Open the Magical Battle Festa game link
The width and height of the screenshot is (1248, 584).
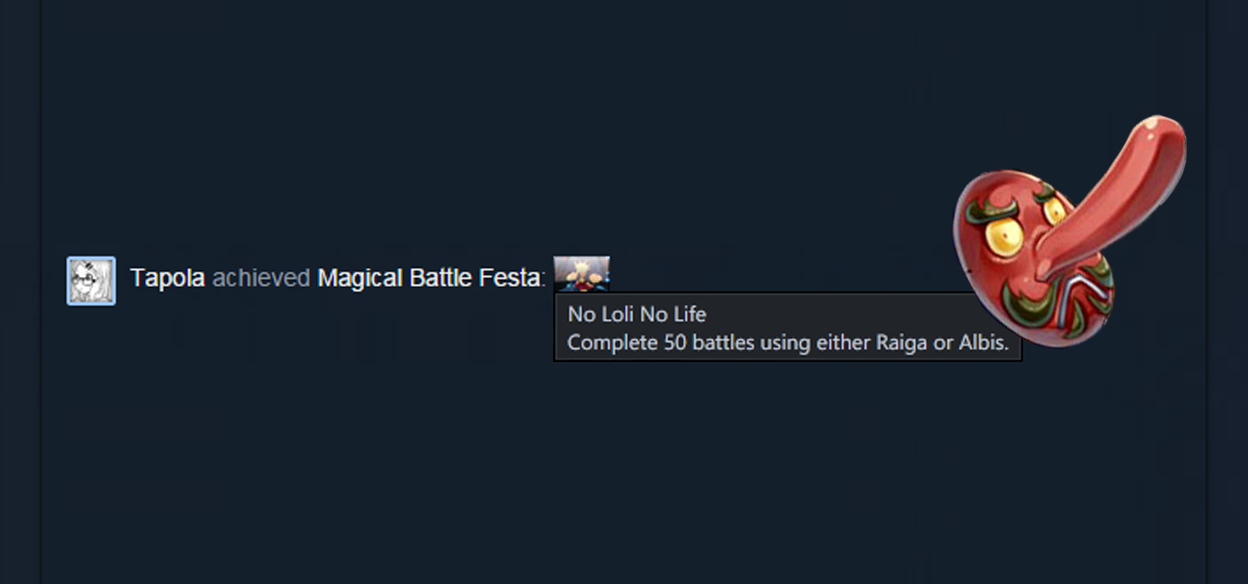coord(430,279)
